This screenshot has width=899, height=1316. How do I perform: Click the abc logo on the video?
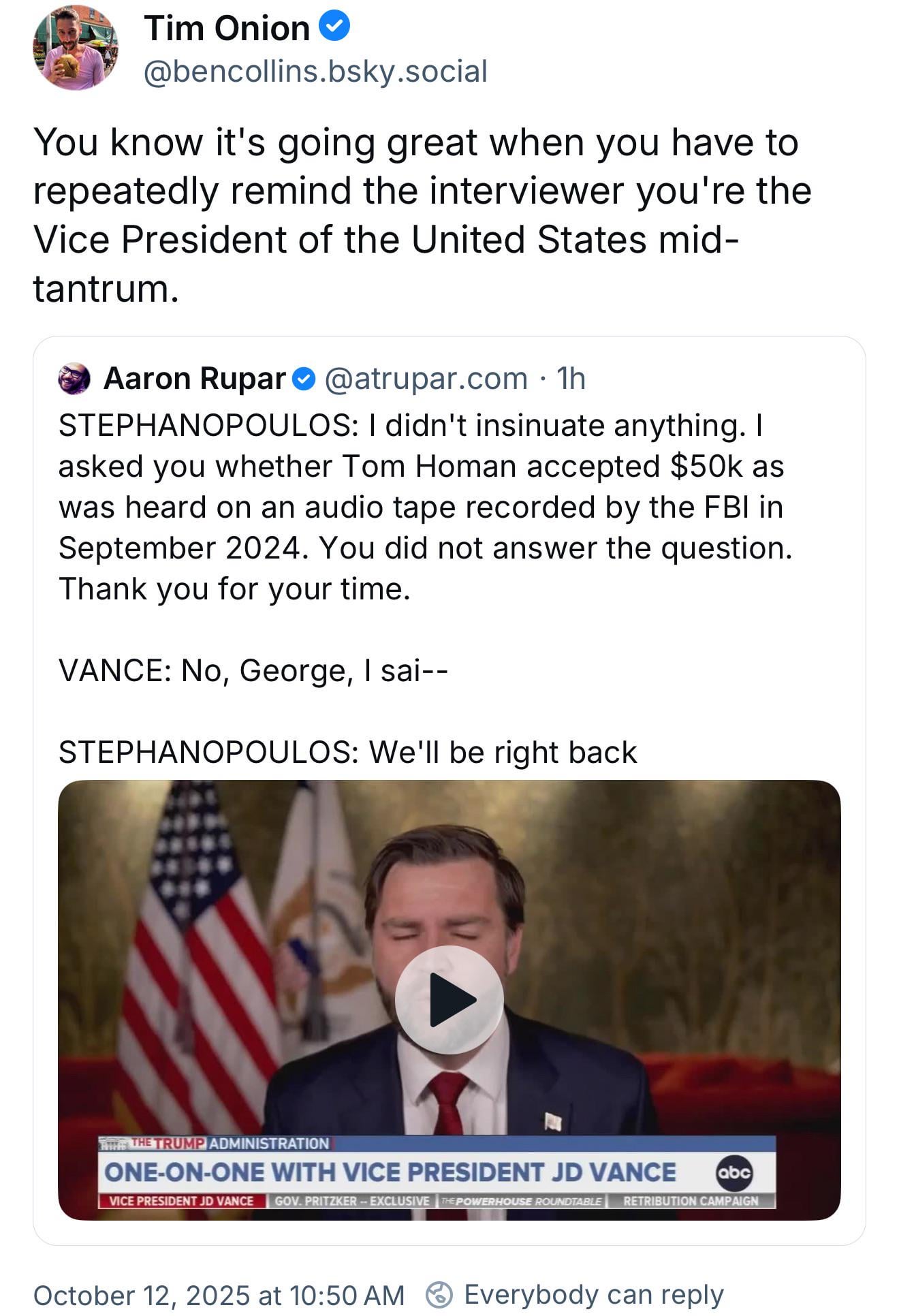[x=734, y=1172]
